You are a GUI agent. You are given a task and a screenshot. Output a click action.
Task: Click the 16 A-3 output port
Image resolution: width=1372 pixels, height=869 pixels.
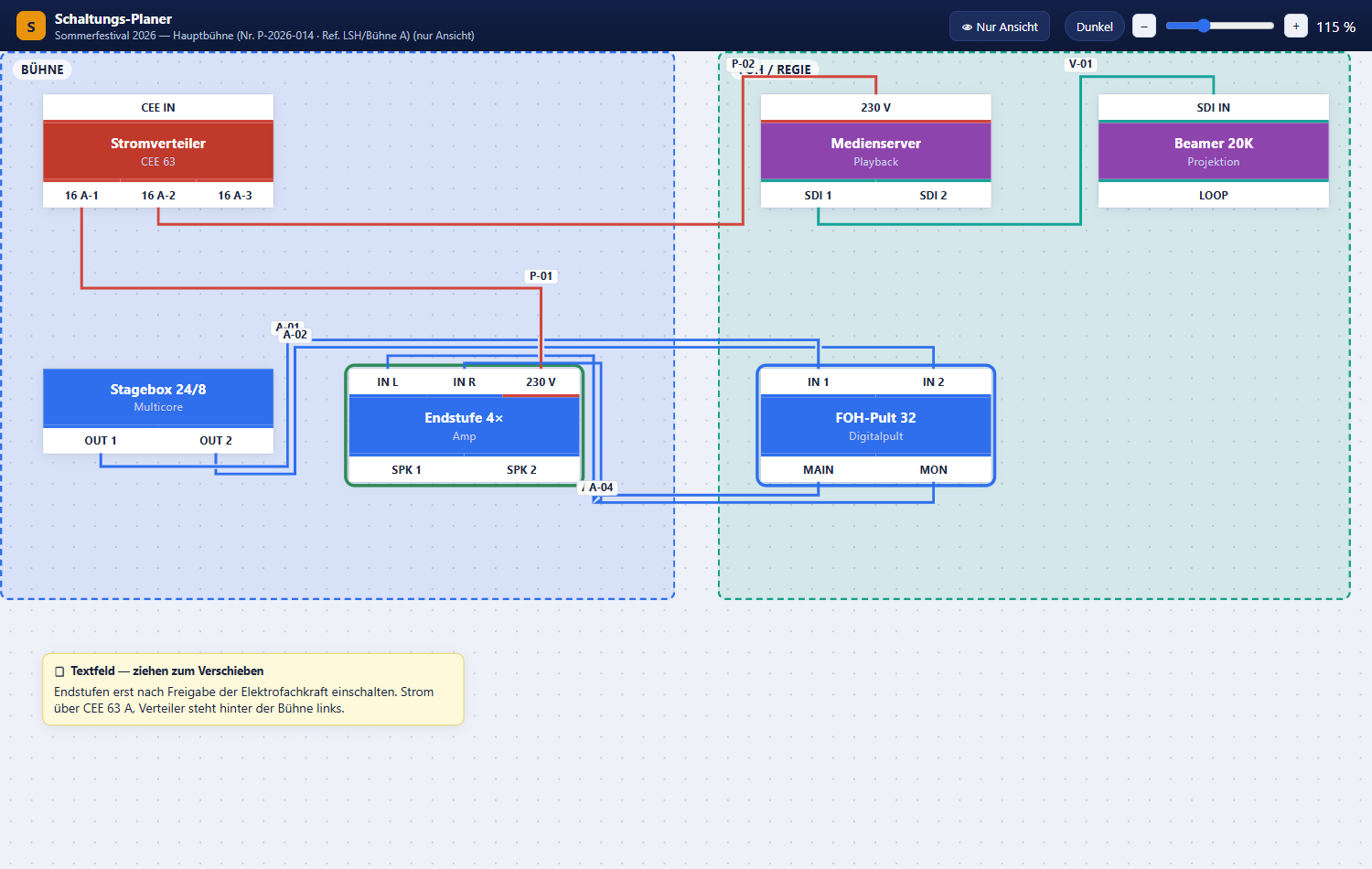(x=235, y=195)
